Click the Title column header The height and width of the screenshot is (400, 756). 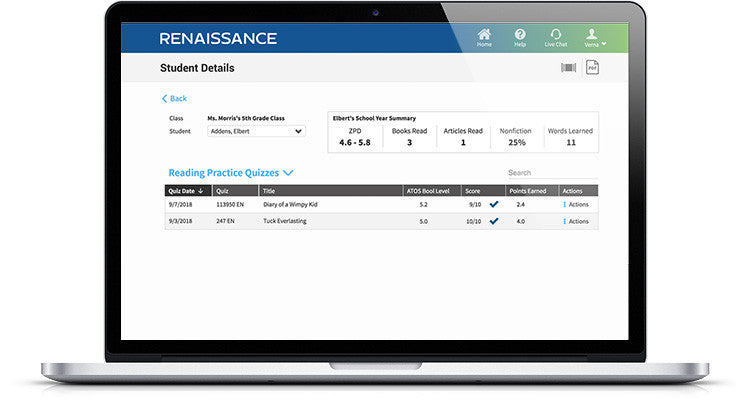point(269,190)
